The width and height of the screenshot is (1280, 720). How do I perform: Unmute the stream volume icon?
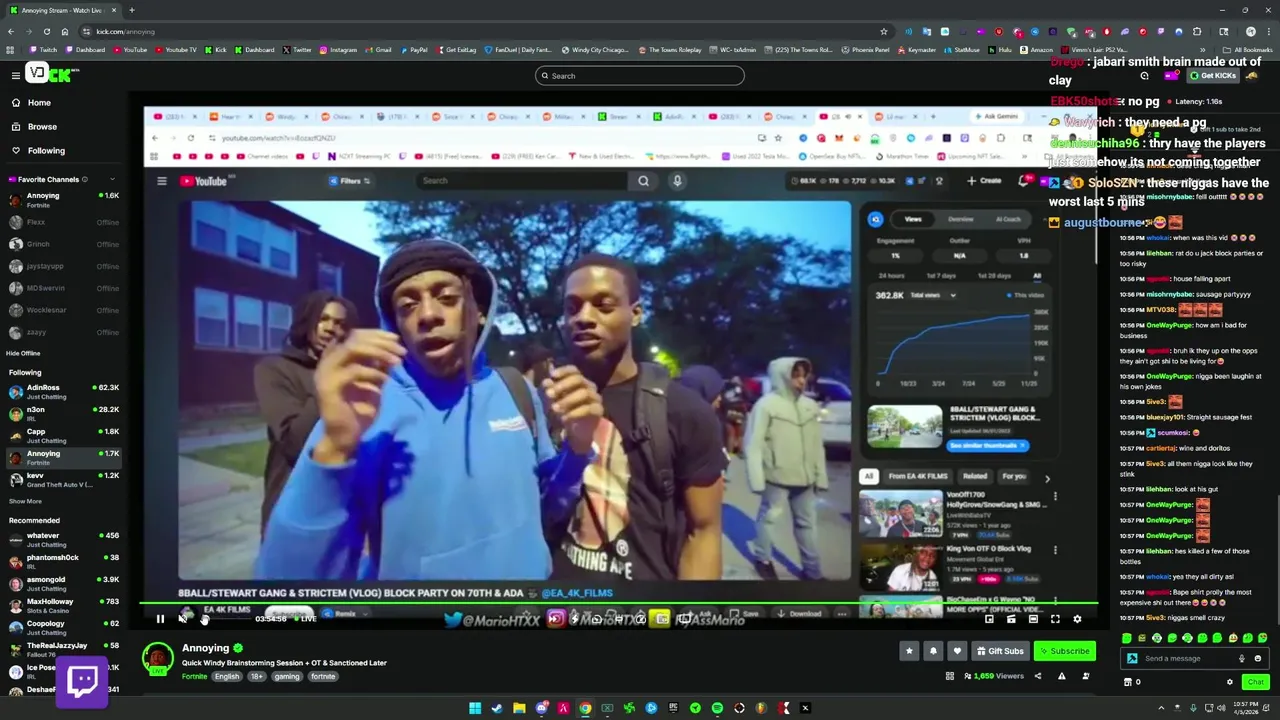pyautogui.click(x=182, y=619)
